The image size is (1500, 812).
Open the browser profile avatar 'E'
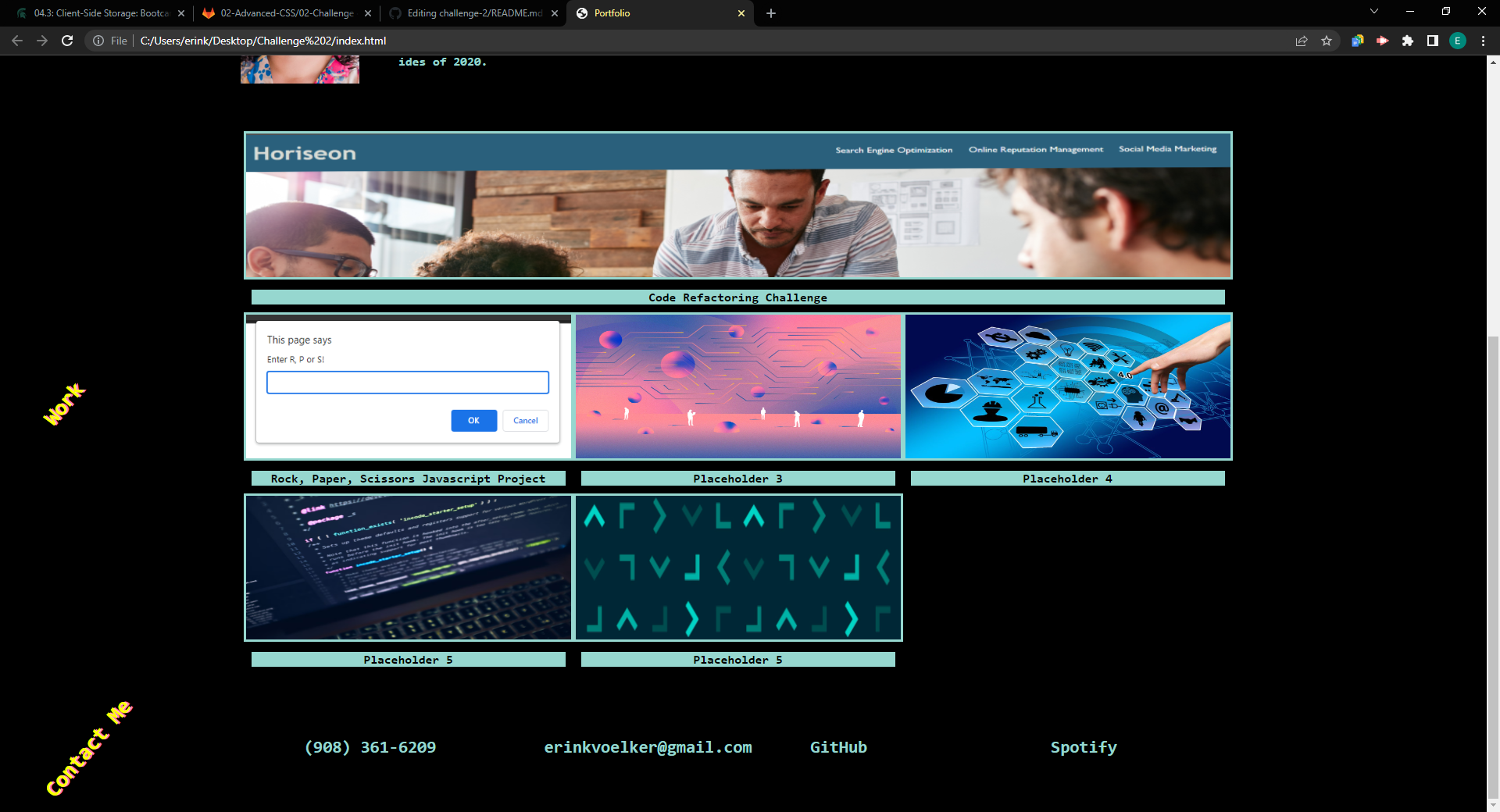[1458, 41]
